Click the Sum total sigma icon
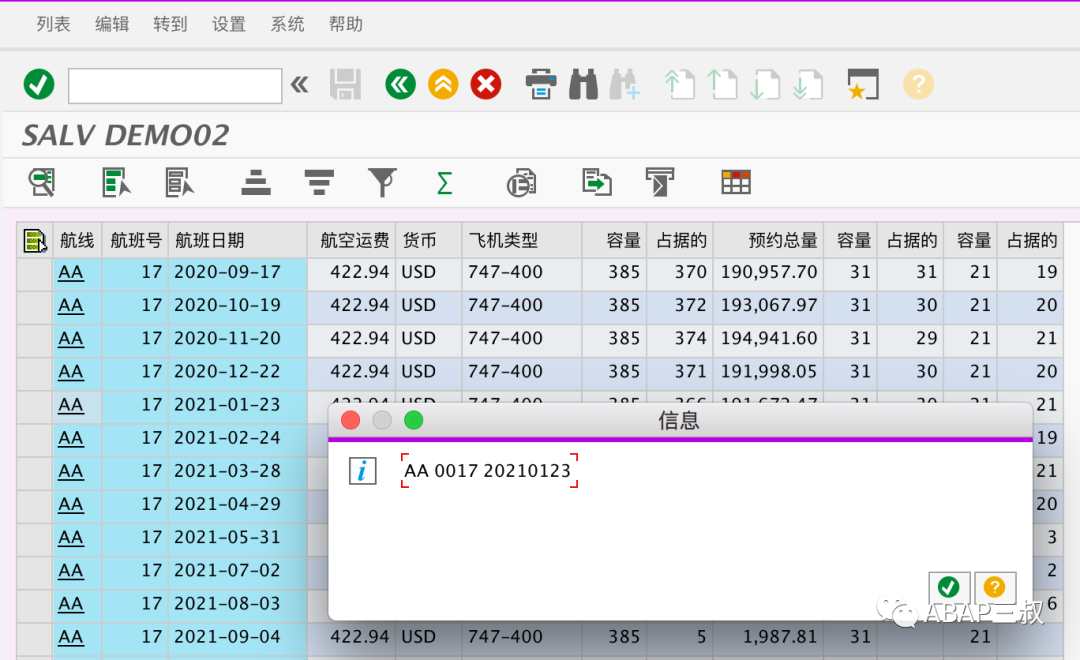Image resolution: width=1080 pixels, height=660 pixels. point(445,183)
